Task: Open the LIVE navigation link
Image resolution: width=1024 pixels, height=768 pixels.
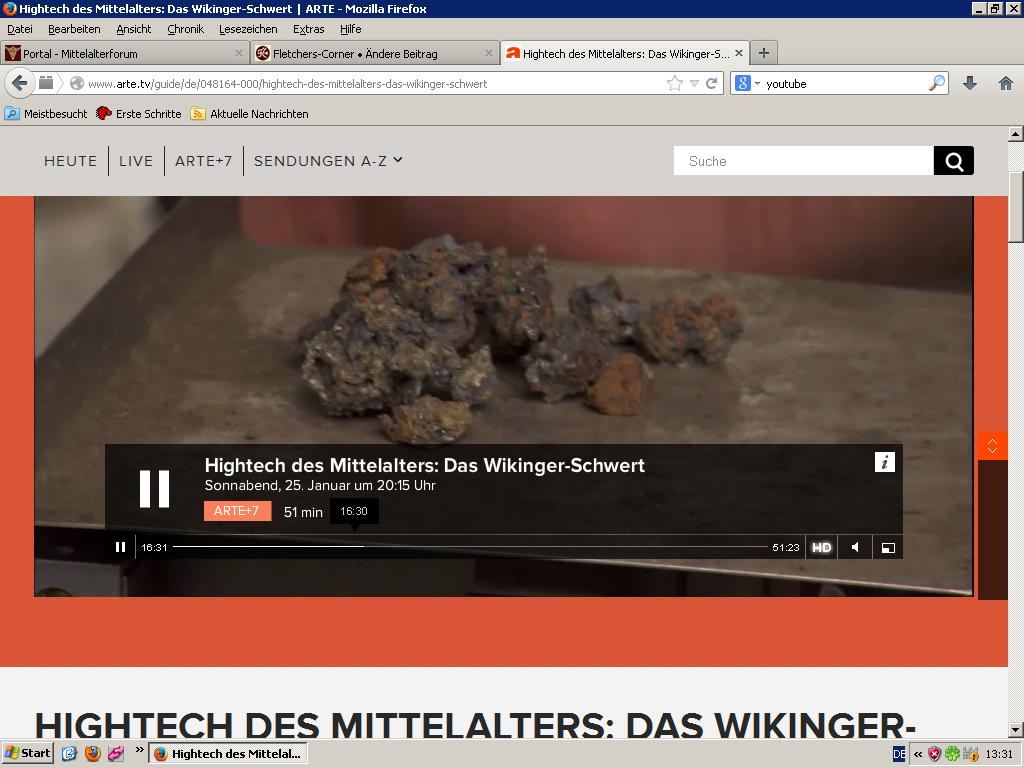Action: point(136,161)
